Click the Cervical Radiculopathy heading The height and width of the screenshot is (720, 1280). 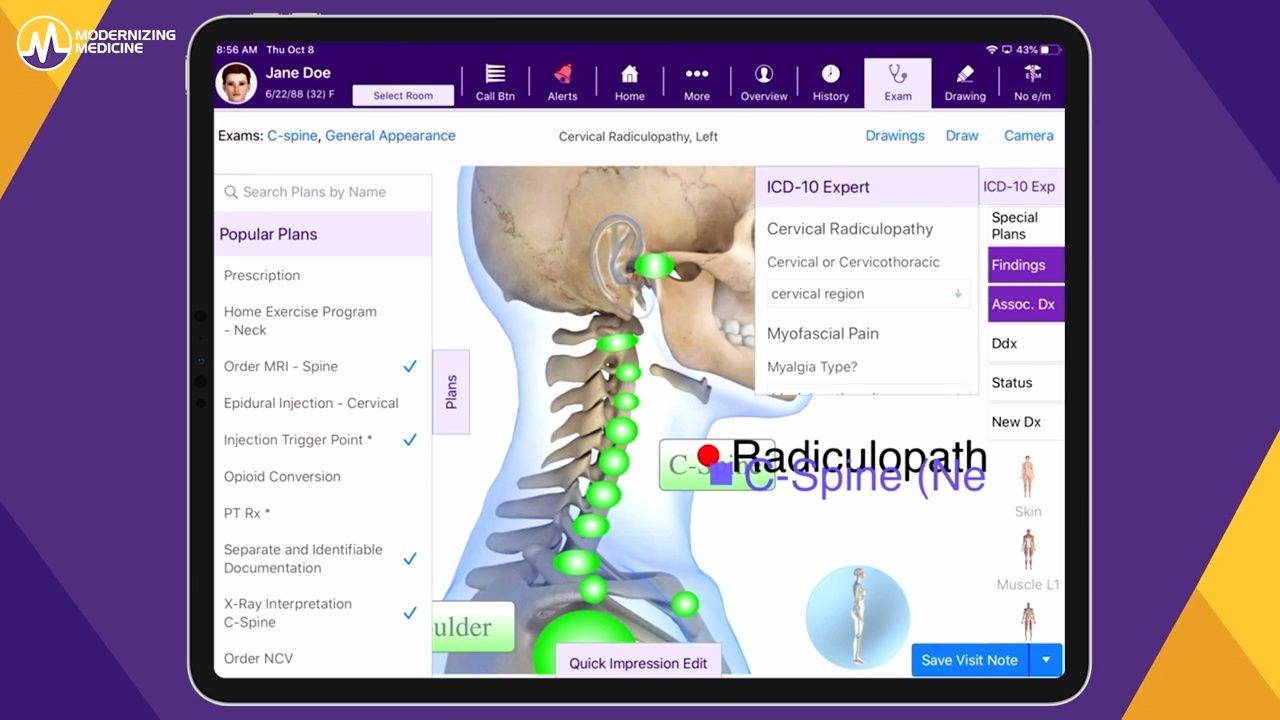pyautogui.click(x=850, y=229)
